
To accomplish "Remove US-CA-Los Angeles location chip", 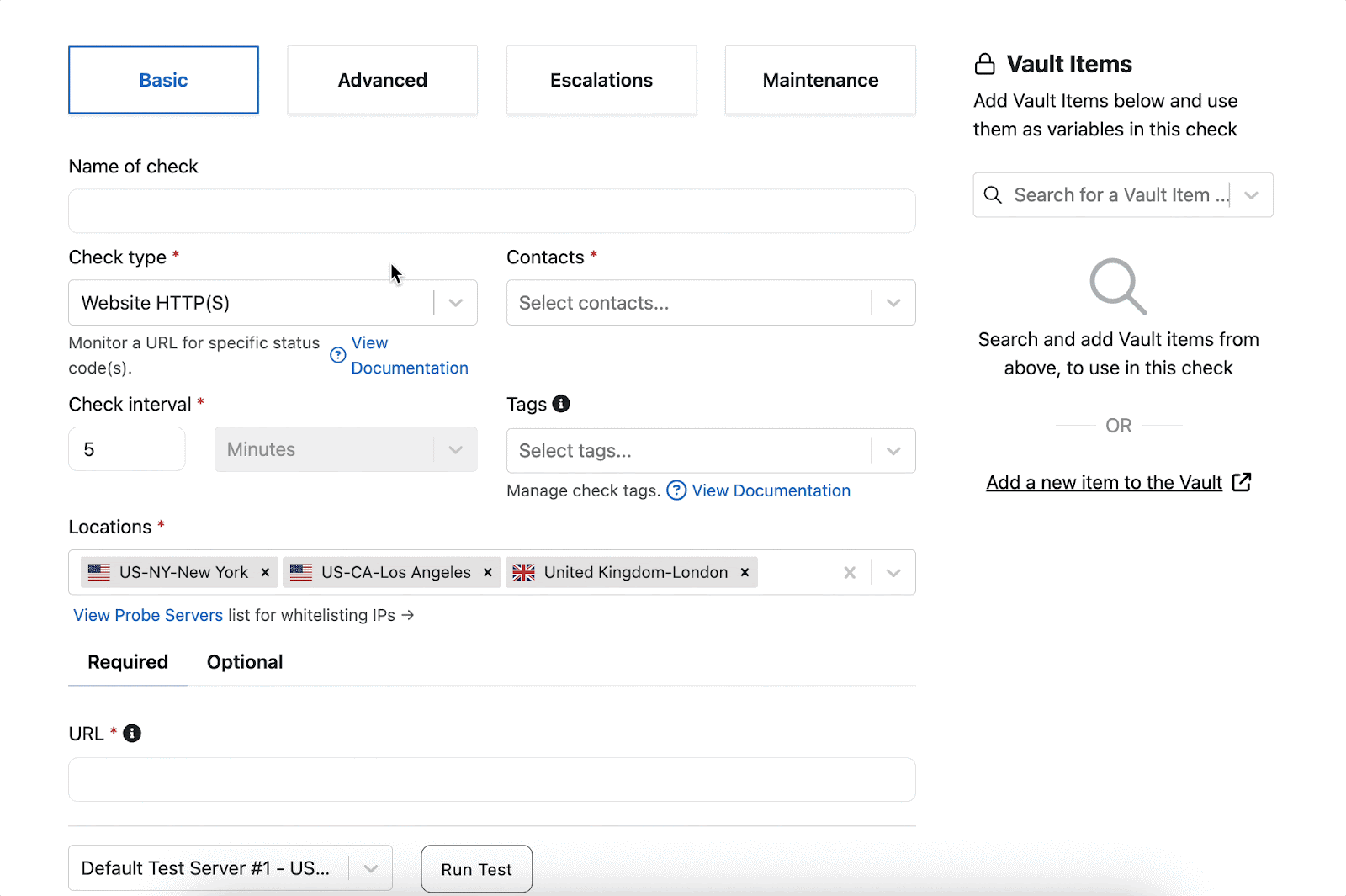I will [487, 573].
